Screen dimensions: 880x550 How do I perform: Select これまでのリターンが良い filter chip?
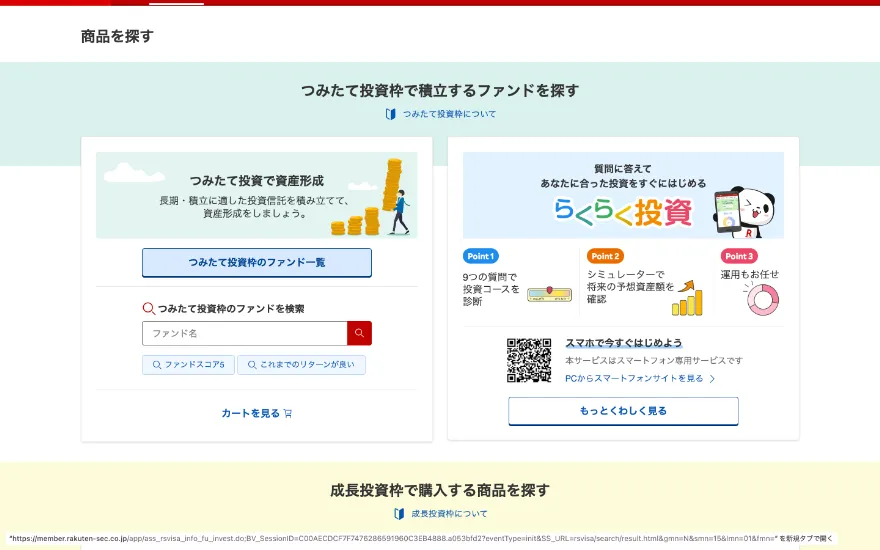point(301,365)
